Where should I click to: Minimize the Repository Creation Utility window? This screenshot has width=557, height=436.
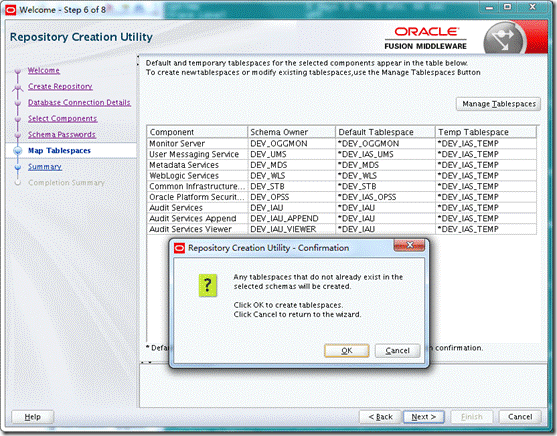point(490,7)
